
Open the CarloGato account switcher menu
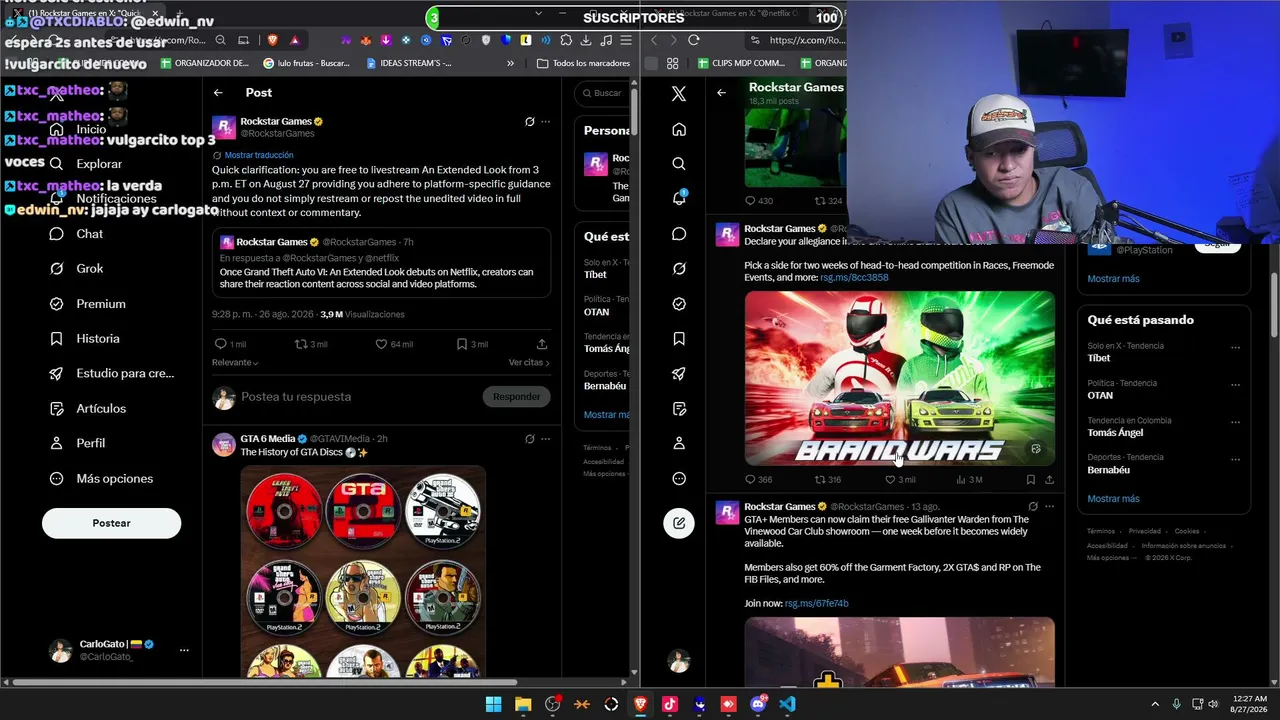pos(184,650)
